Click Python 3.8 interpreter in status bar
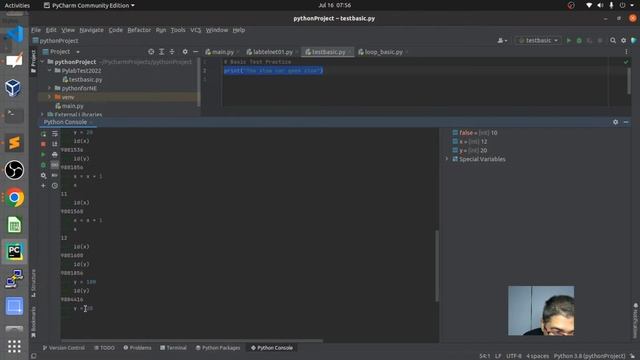The image size is (640, 360). 589,356
